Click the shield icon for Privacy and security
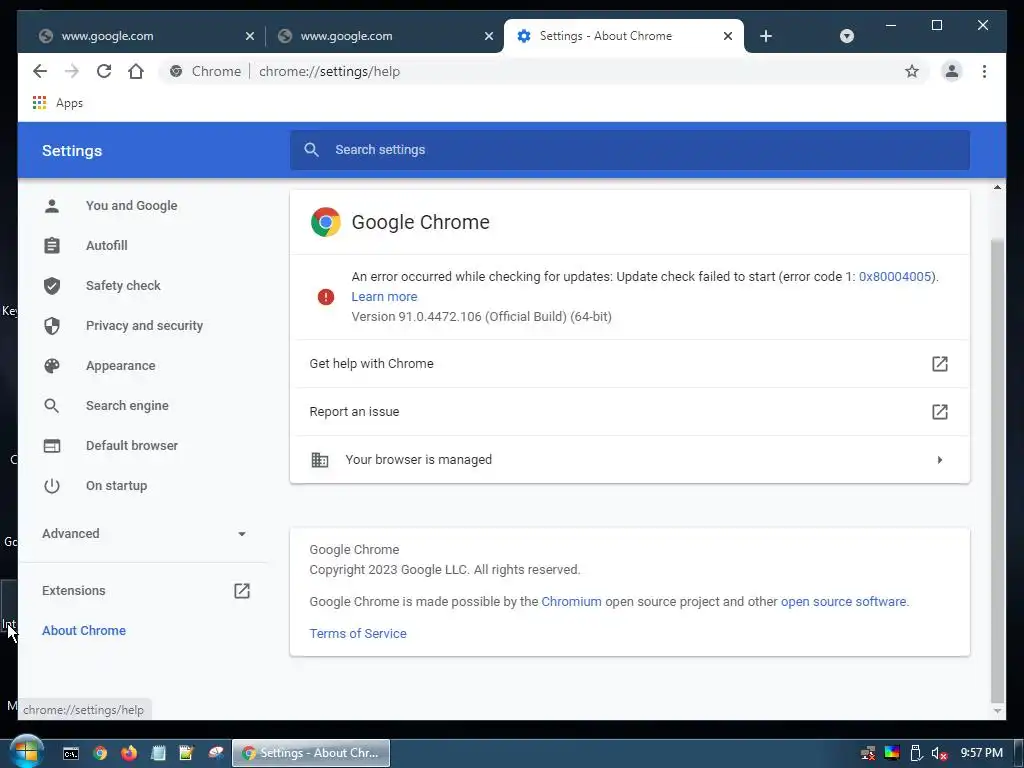Viewport: 1024px width, 768px height. click(x=52, y=325)
